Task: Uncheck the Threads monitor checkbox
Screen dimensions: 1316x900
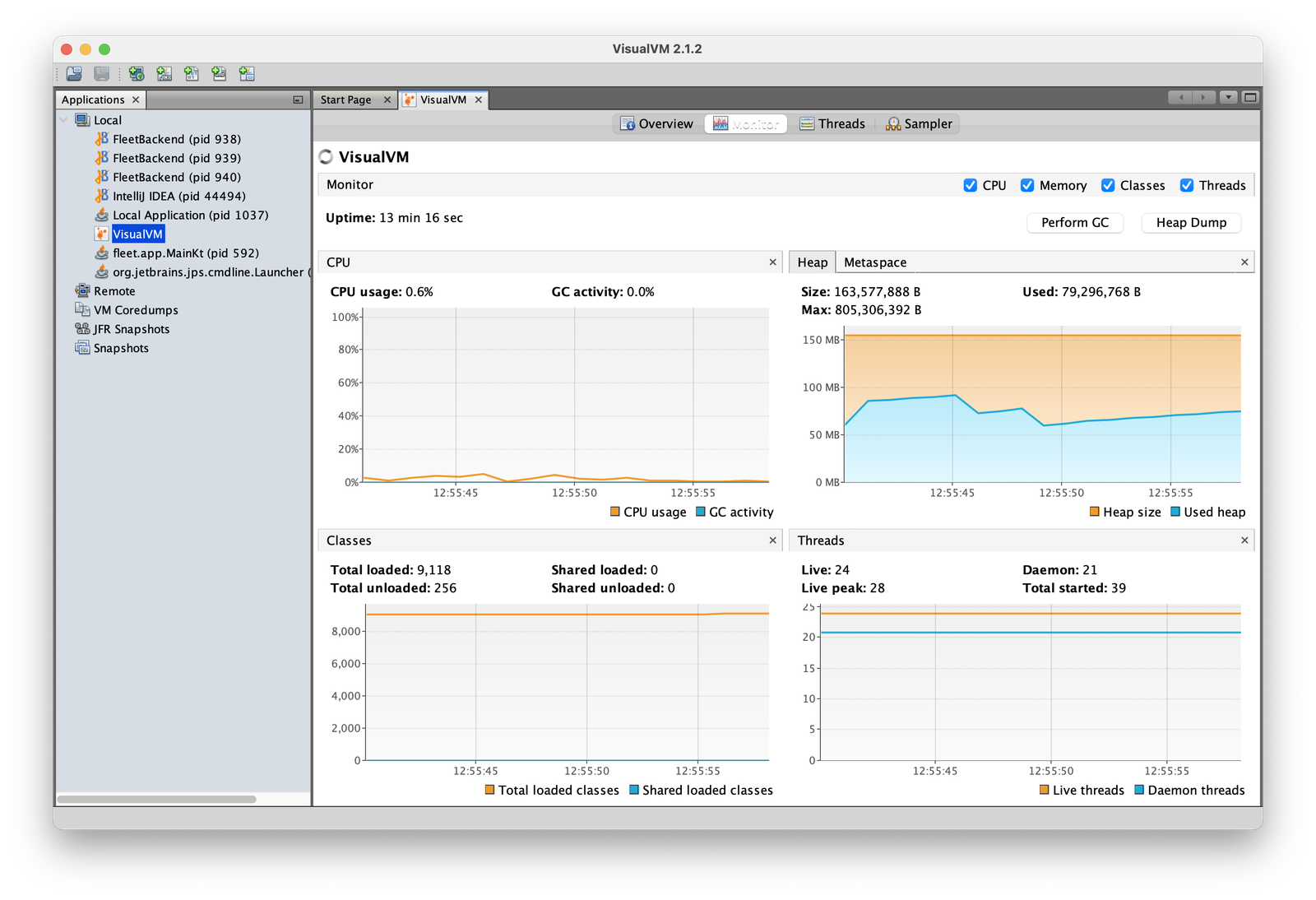Action: click(1187, 185)
